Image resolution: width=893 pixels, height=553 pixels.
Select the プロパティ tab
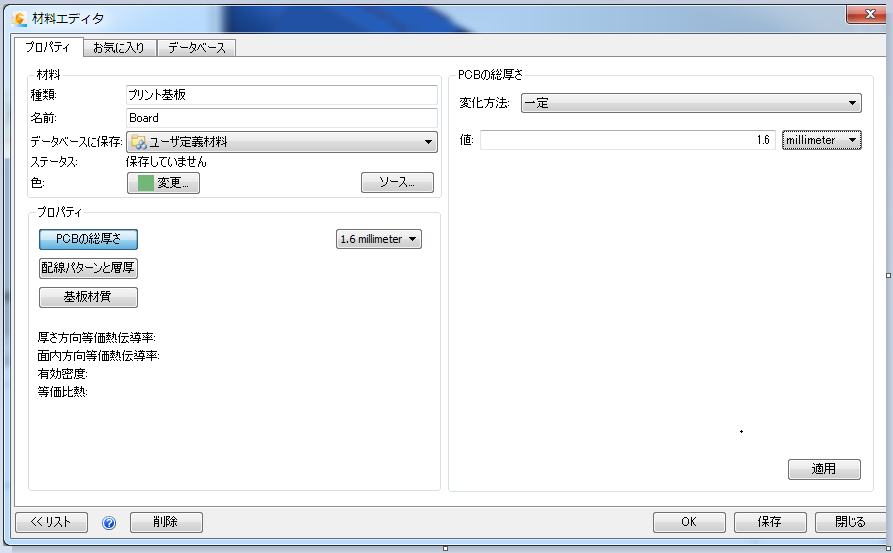tap(48, 47)
